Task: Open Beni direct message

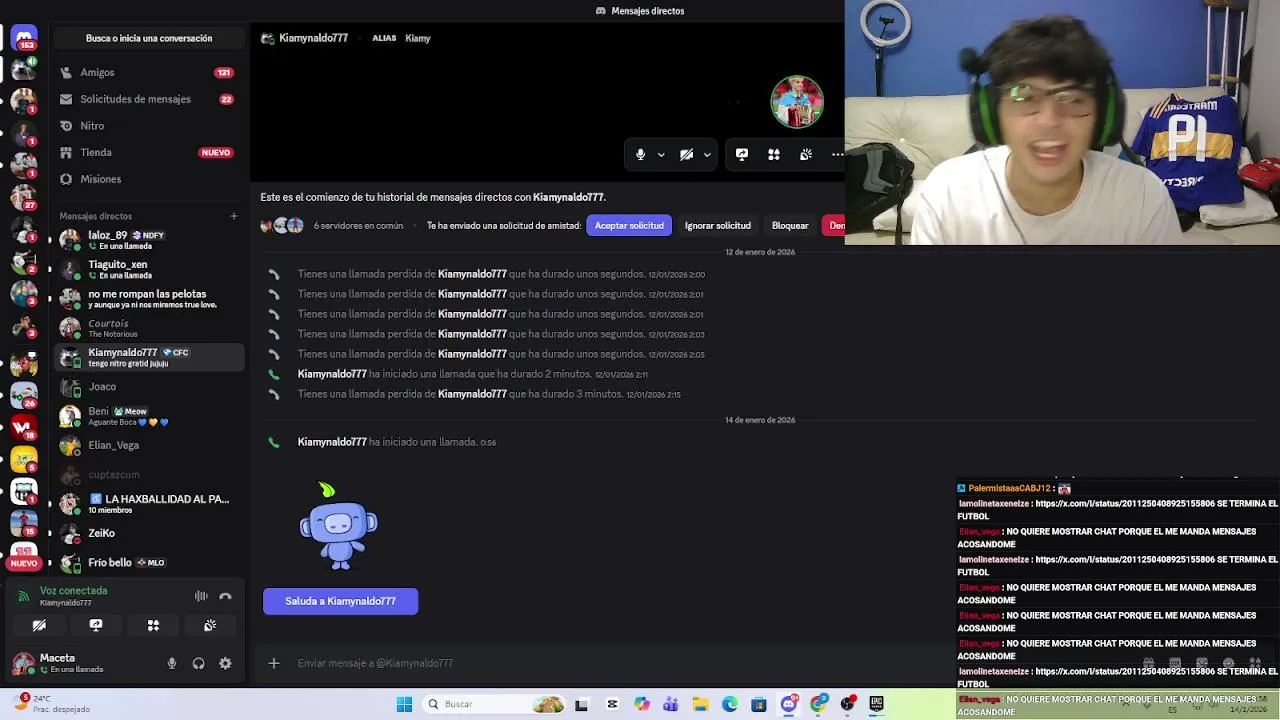Action: click(148, 416)
